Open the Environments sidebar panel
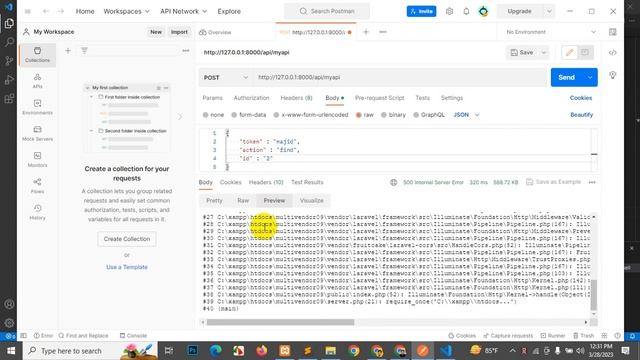 coord(37,107)
